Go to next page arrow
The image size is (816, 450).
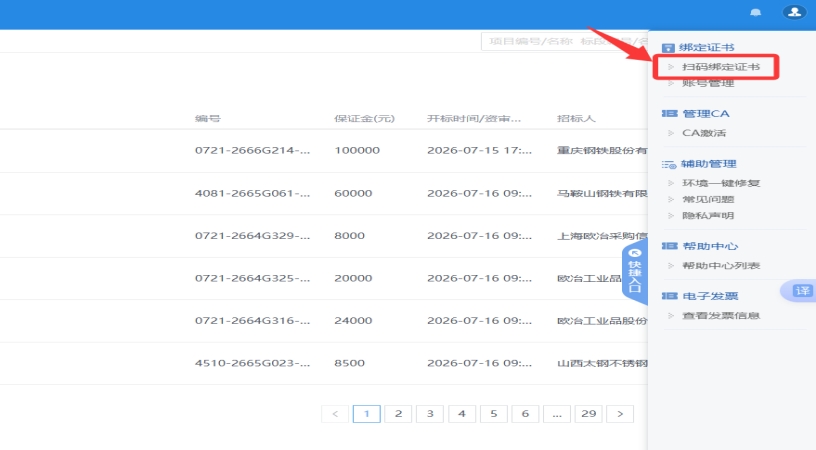click(x=620, y=414)
